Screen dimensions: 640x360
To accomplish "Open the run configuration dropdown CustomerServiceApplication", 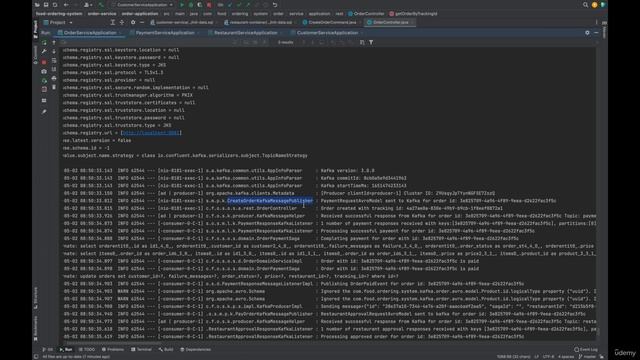I will [x=142, y=5].
